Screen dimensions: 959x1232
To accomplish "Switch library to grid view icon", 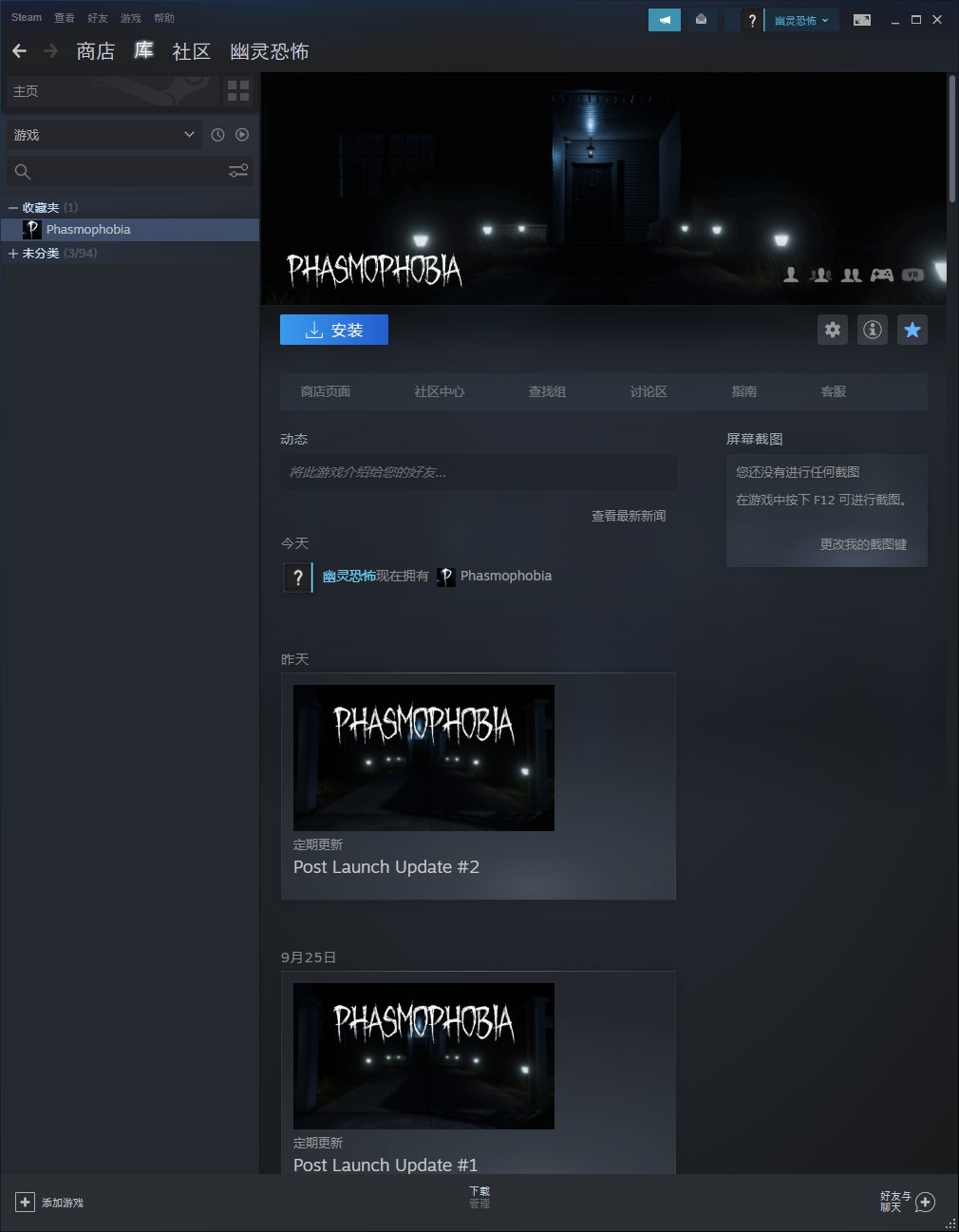I will [238, 91].
